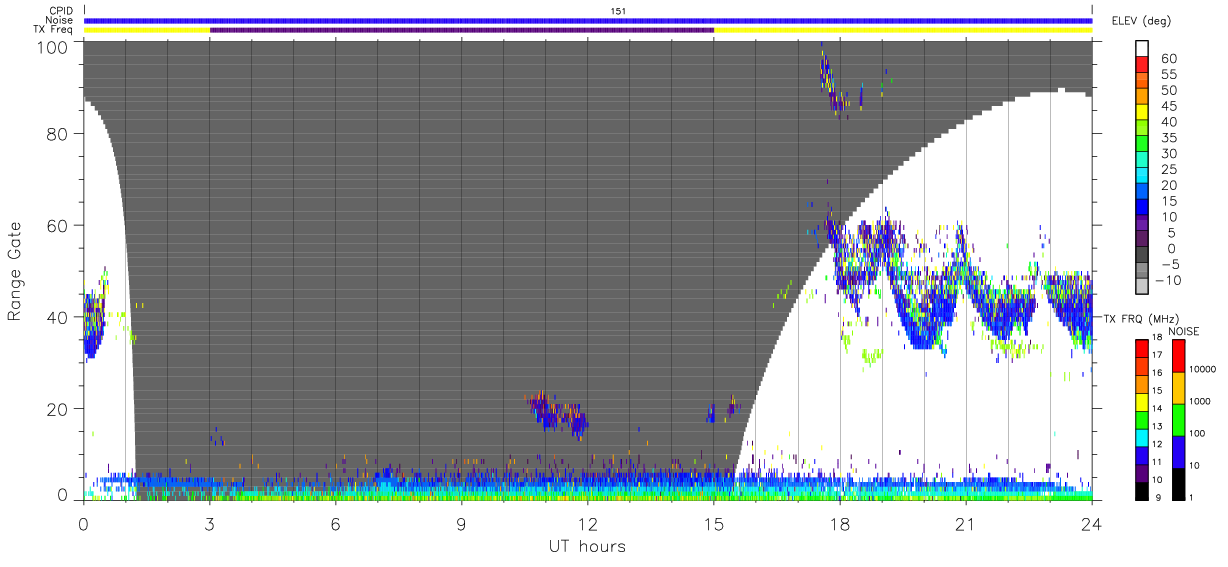The width and height of the screenshot is (1228, 567).
Task: Click the noise legend value 1000
Action: pyautogui.click(x=1201, y=402)
